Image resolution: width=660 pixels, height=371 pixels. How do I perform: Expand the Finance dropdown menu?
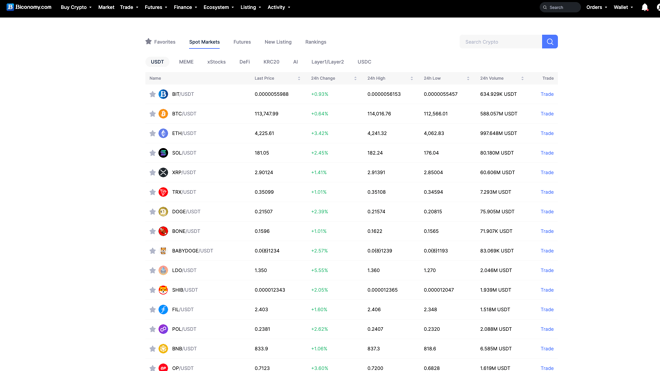(x=185, y=7)
